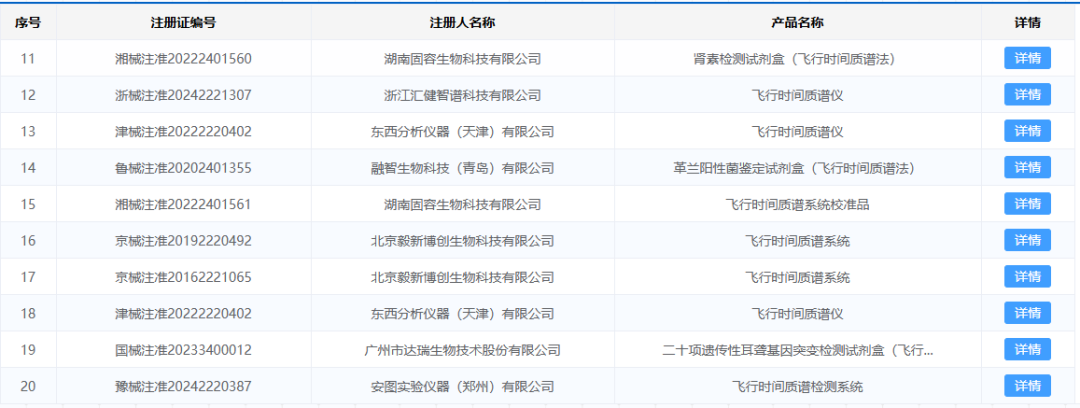This screenshot has height=408, width=1080.
Task: Click 详情 for 京械注准20162221065
Action: pos(1027,277)
